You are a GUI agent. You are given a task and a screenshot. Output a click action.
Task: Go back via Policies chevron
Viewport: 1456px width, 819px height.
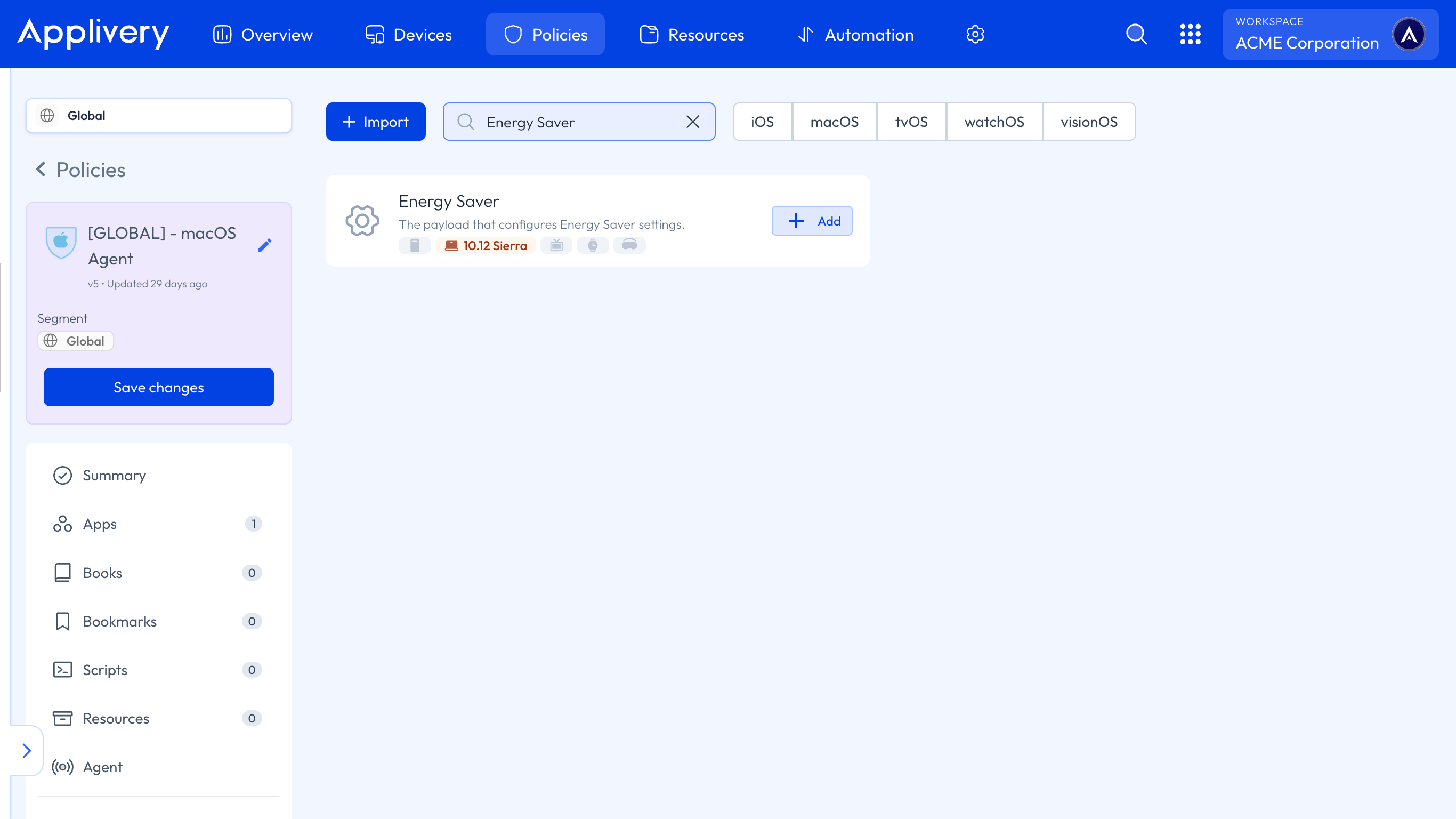[41, 169]
